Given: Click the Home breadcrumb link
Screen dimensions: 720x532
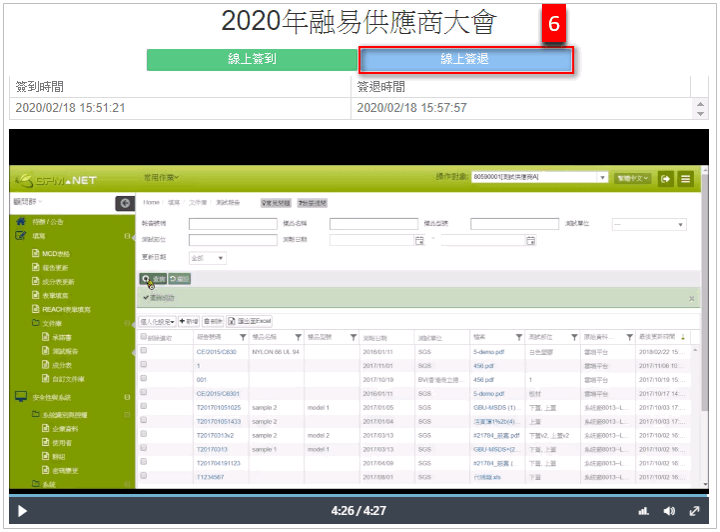Looking at the screenshot, I should click(x=151, y=202).
